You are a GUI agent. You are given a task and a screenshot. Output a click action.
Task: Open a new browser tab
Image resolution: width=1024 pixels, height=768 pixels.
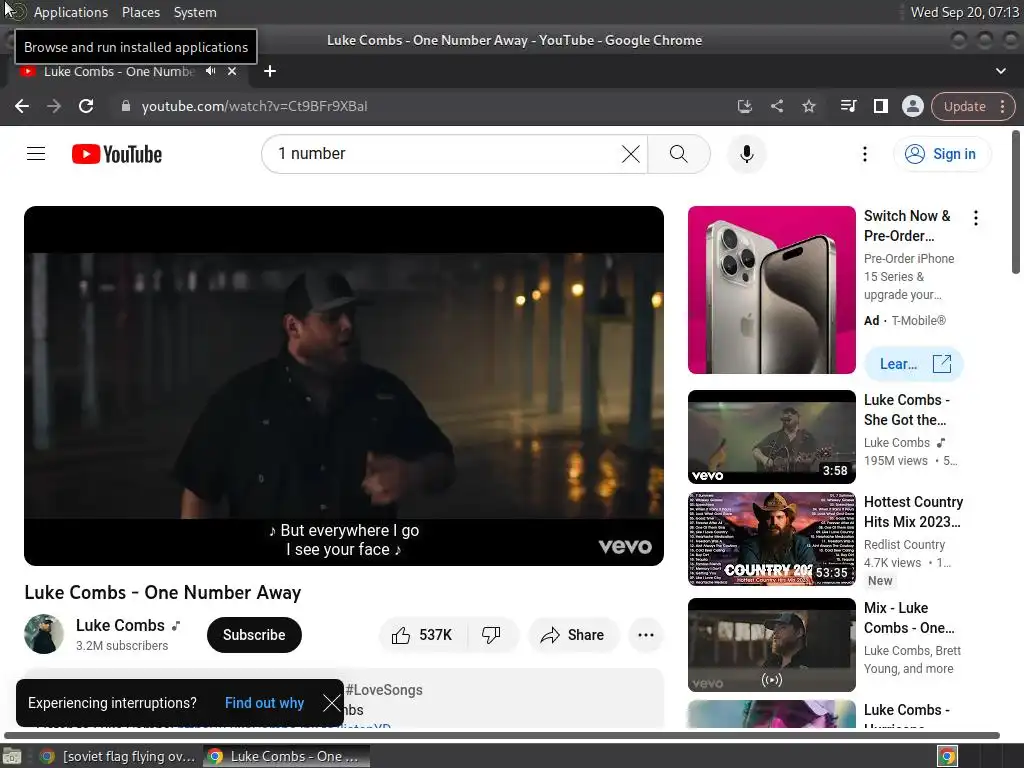point(270,71)
